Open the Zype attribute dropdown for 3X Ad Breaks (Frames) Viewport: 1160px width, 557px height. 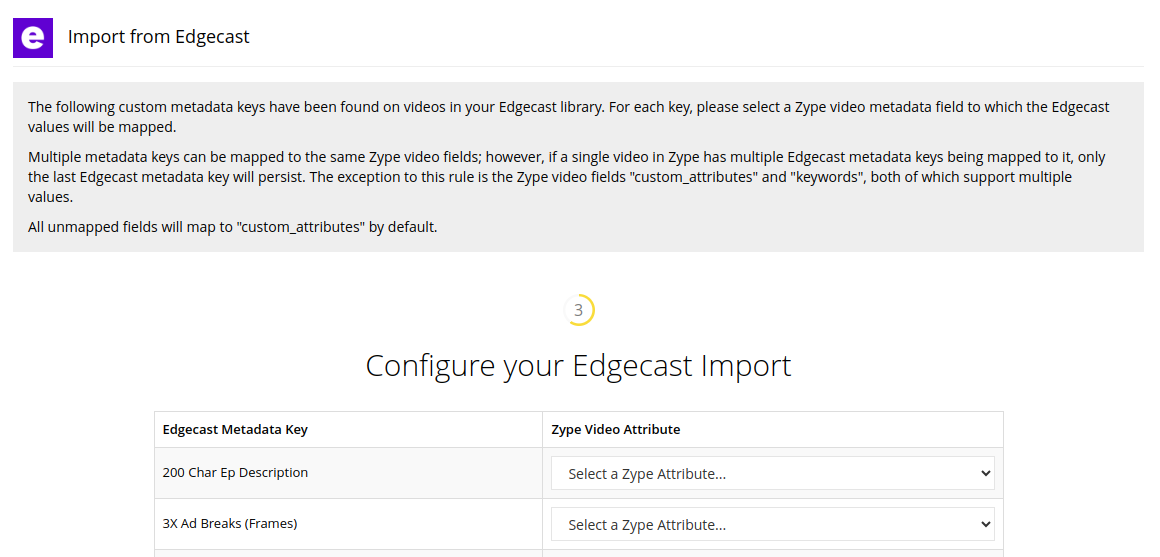tap(772, 524)
